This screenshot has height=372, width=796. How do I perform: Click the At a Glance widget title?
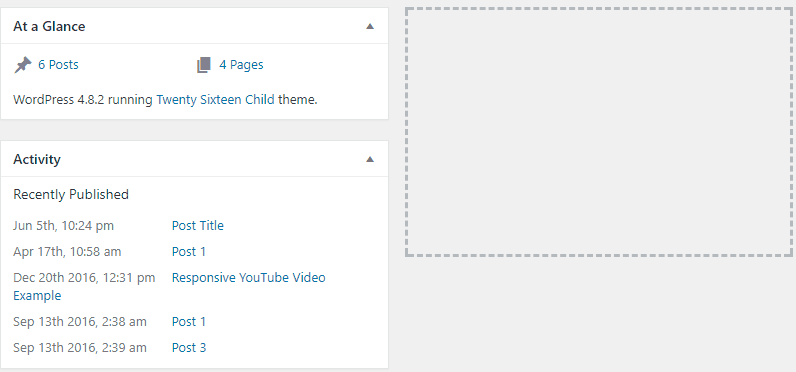[49, 26]
